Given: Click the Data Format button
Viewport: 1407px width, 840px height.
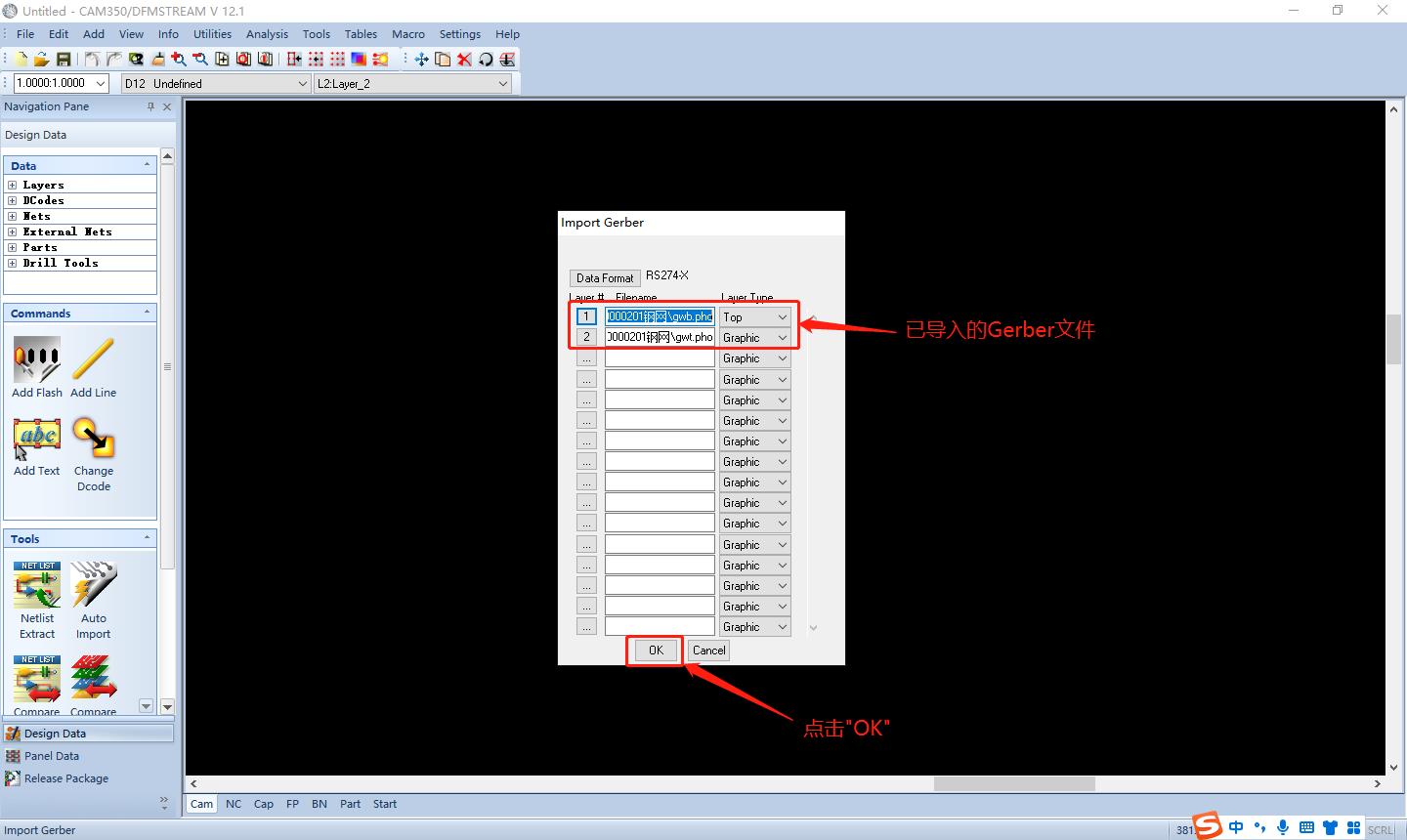Looking at the screenshot, I should (605, 278).
